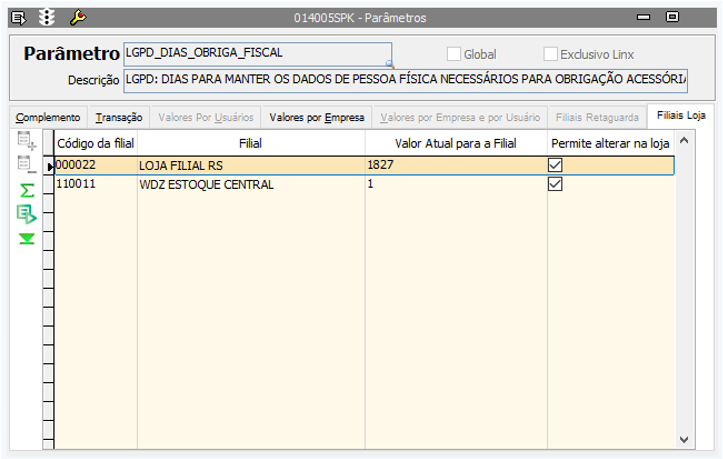
Task: Uncheck Permite alterar for LOJA FILIAL RS
Action: pyautogui.click(x=555, y=165)
